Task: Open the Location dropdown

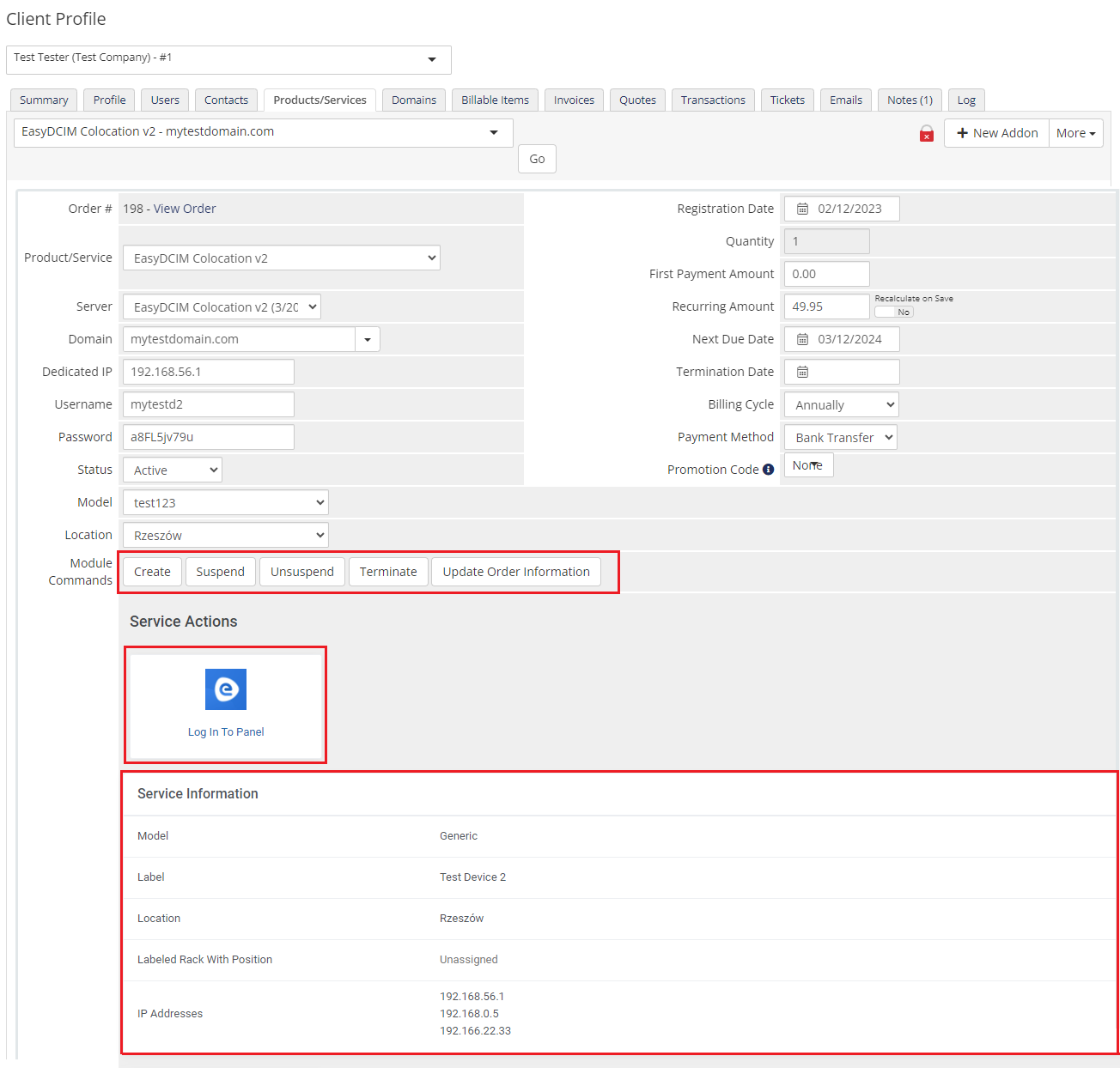Action: [x=226, y=535]
